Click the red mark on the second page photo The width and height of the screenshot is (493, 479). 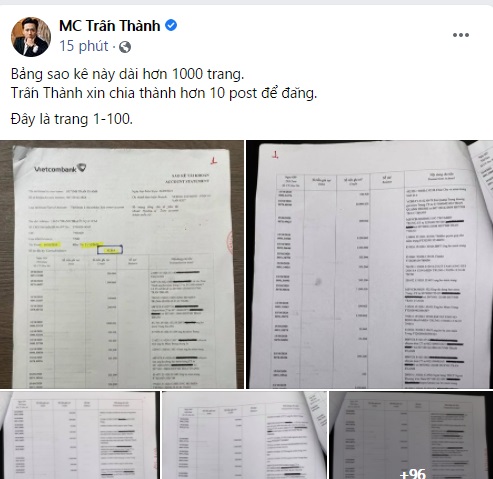275,155
